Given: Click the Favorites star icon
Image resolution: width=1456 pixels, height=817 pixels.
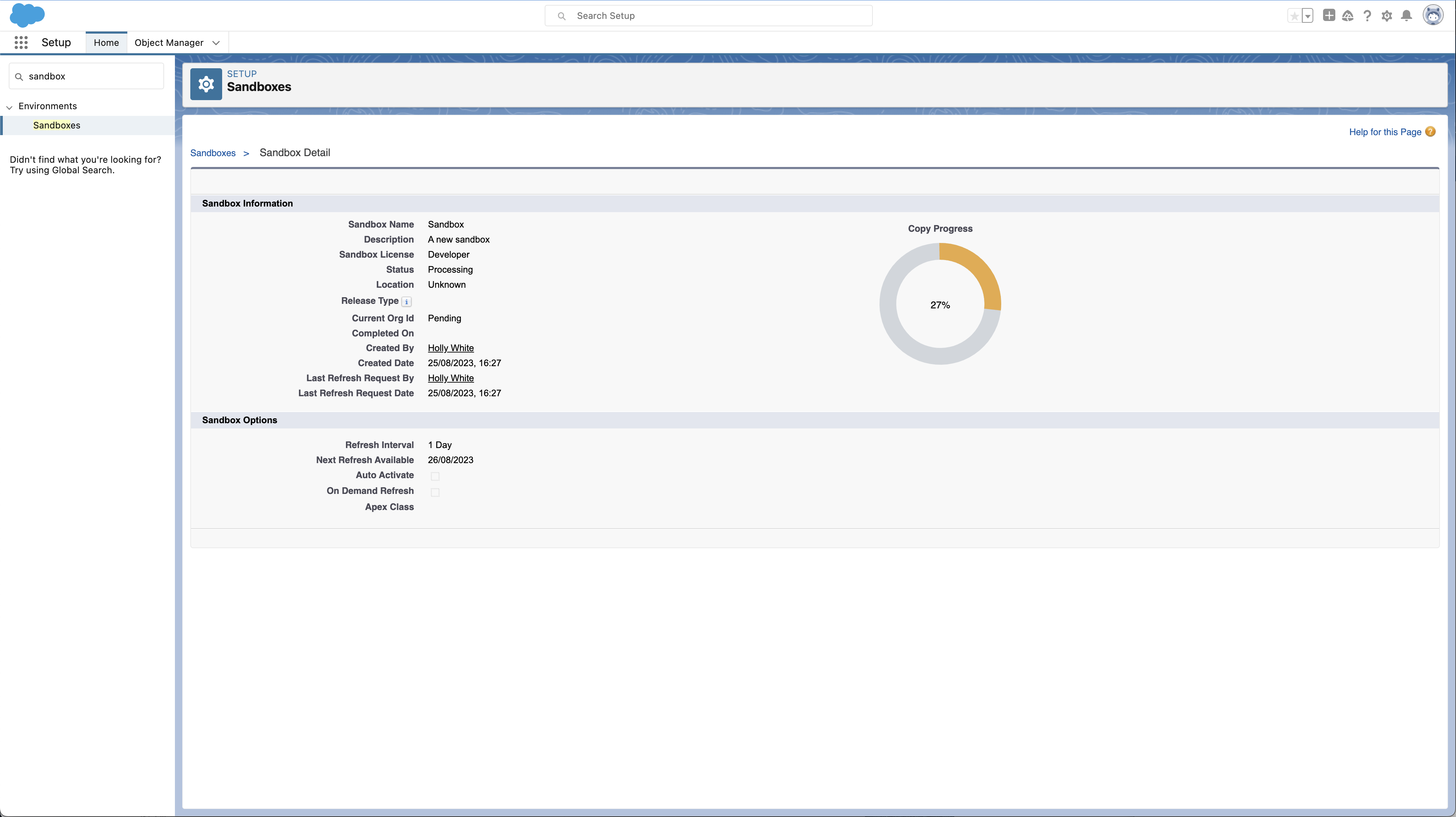Looking at the screenshot, I should [1294, 16].
